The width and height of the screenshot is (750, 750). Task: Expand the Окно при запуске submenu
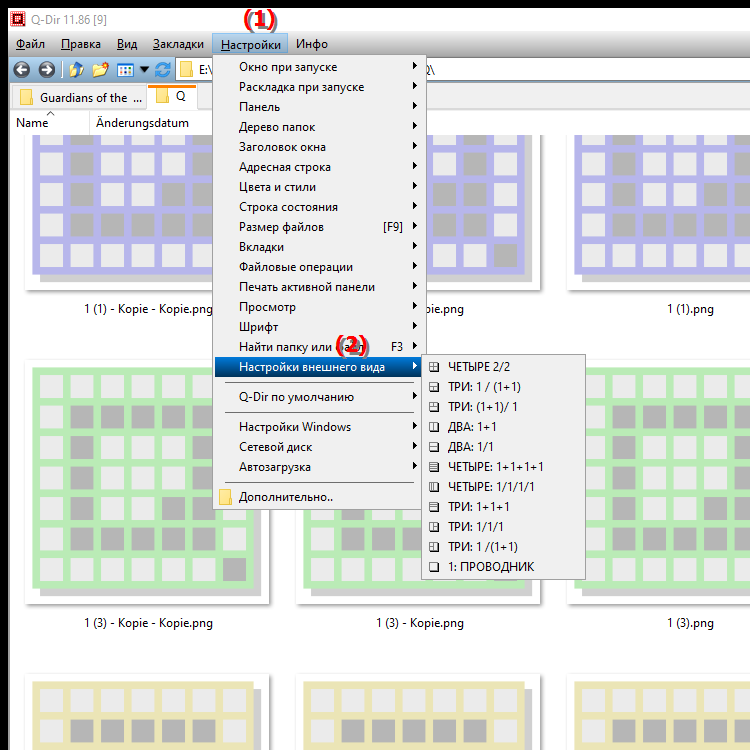(318, 67)
